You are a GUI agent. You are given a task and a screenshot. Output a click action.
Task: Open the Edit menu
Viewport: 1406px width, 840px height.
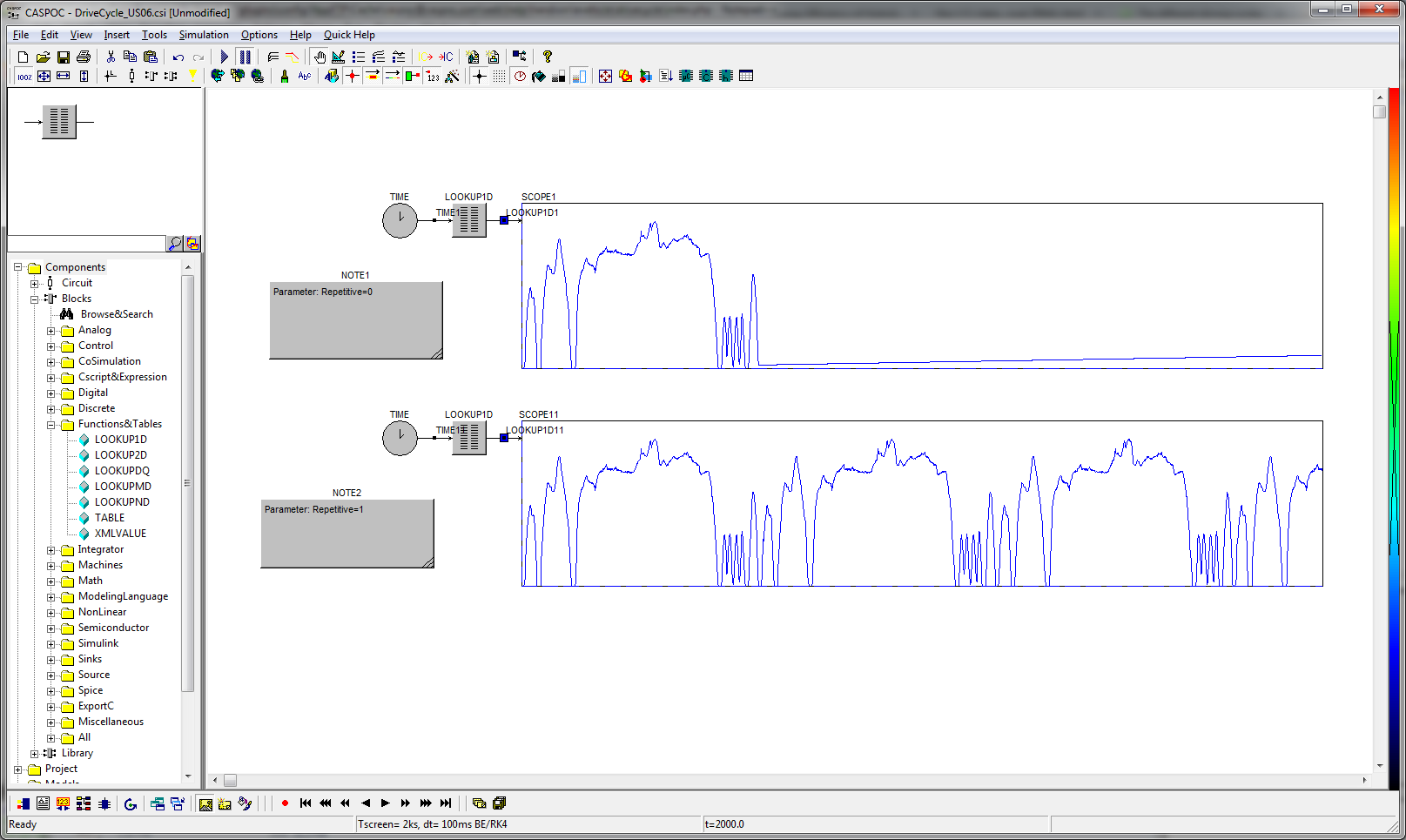tap(50, 35)
